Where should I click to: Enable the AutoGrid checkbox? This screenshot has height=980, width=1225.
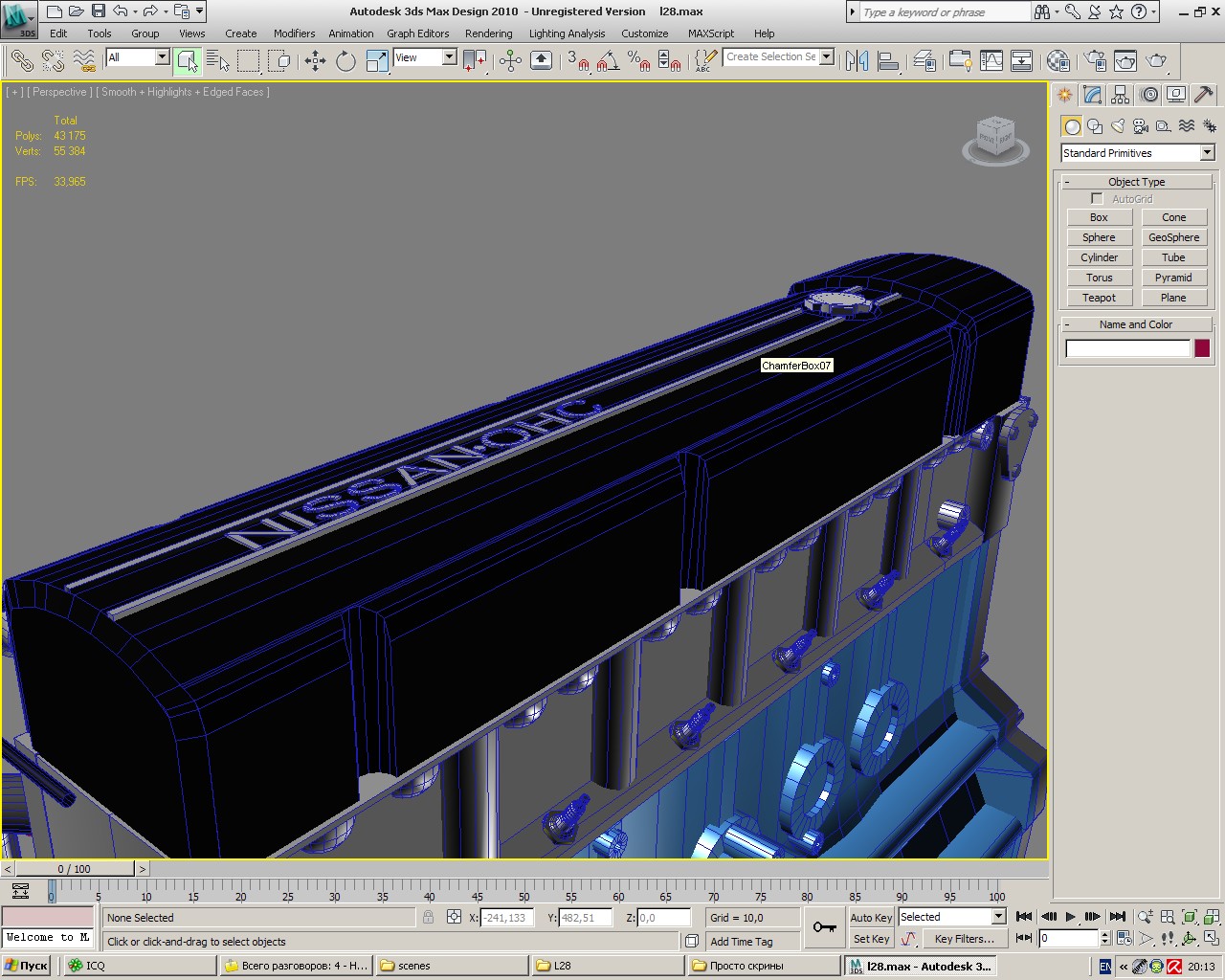(x=1097, y=199)
